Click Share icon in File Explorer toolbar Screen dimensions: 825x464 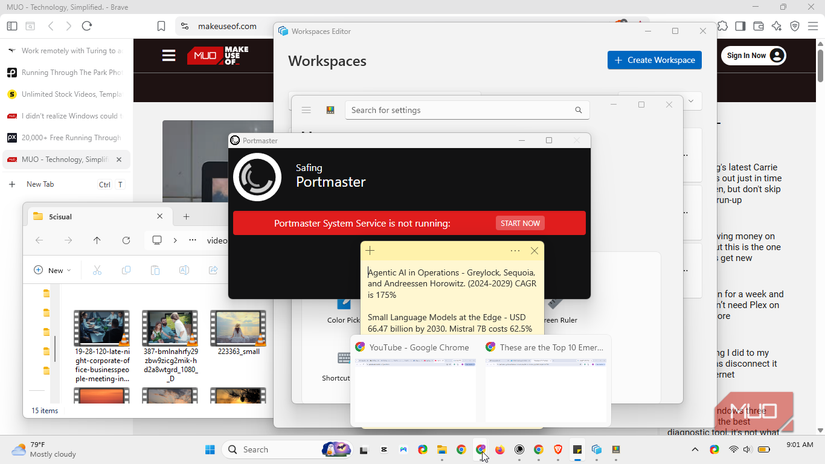pos(213,270)
